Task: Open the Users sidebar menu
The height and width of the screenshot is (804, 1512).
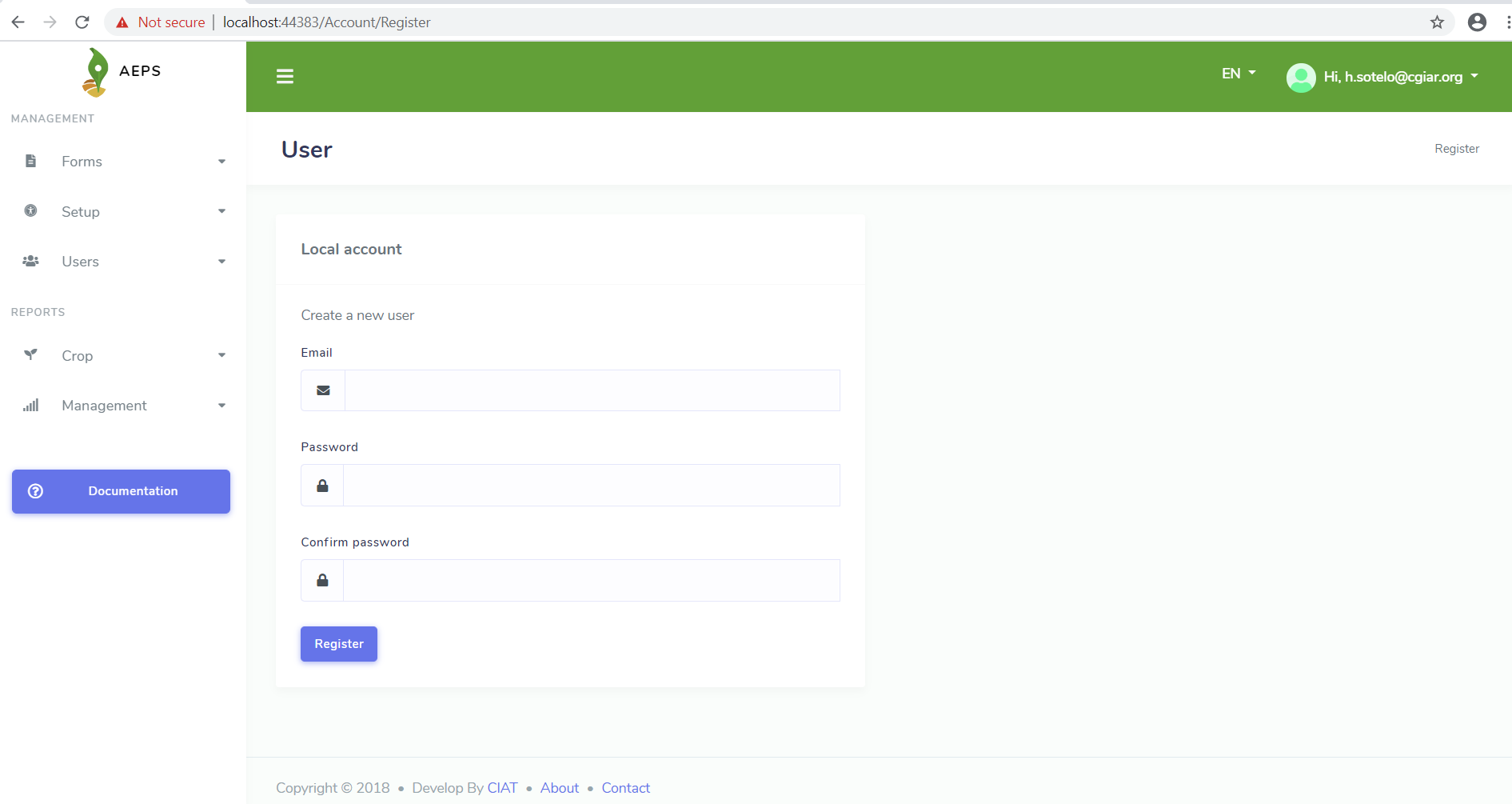Action: (x=123, y=262)
